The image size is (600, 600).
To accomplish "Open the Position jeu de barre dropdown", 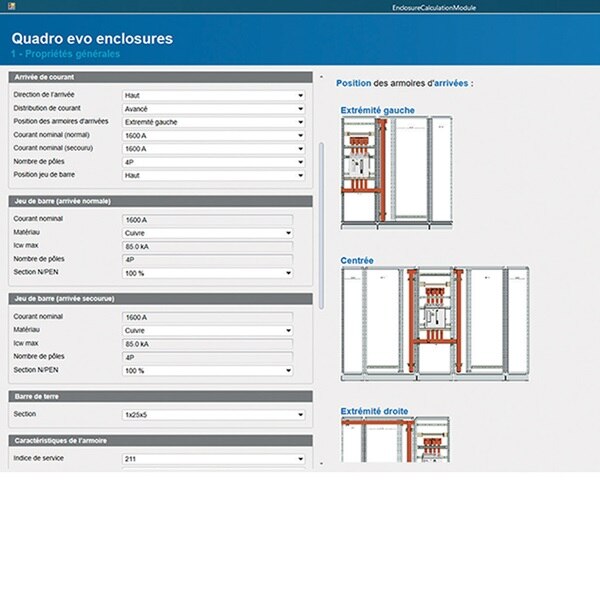I will 214,175.
